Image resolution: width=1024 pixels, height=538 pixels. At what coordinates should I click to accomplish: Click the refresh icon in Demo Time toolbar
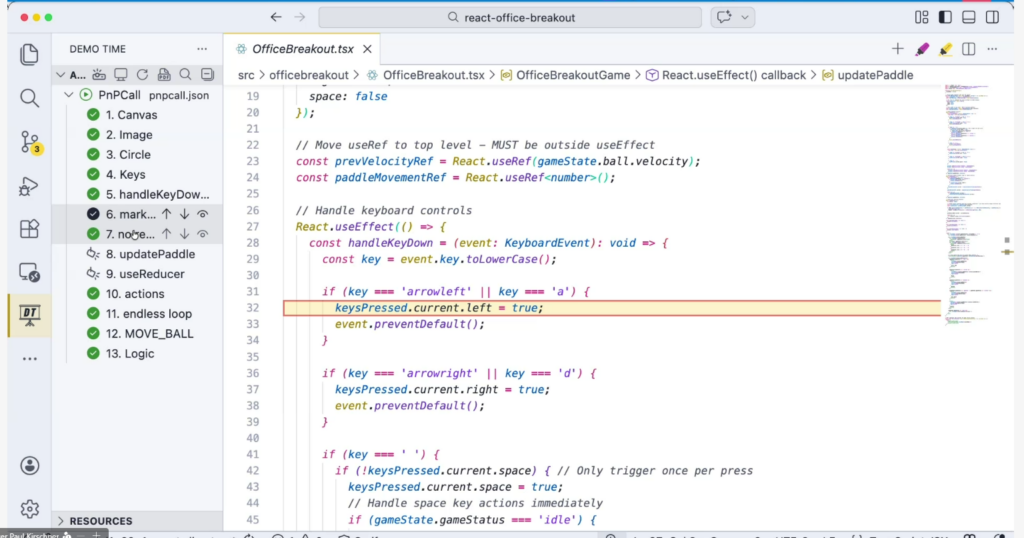[x=142, y=74]
